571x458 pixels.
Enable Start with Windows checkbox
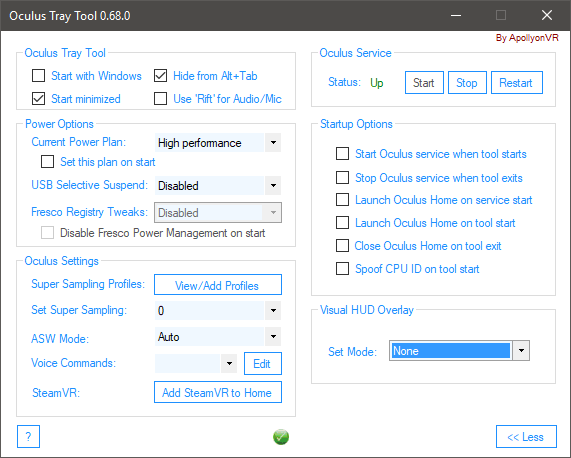pyautogui.click(x=39, y=76)
